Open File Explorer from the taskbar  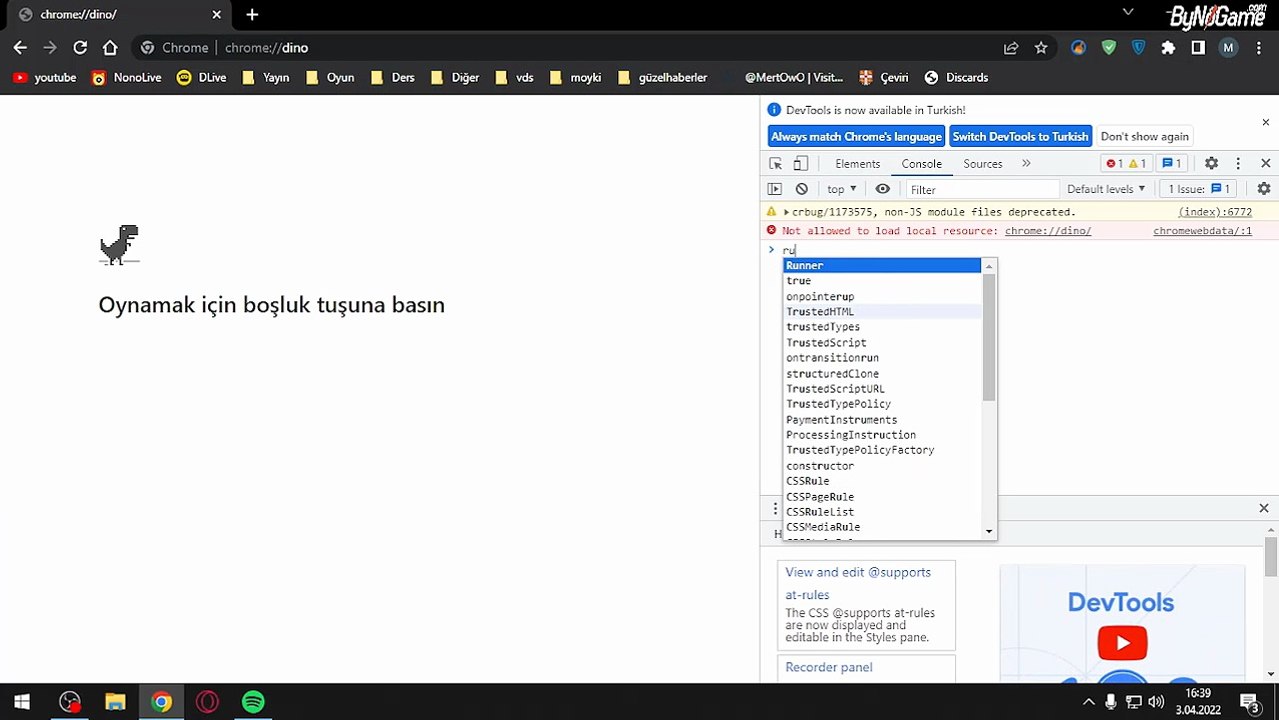click(115, 702)
